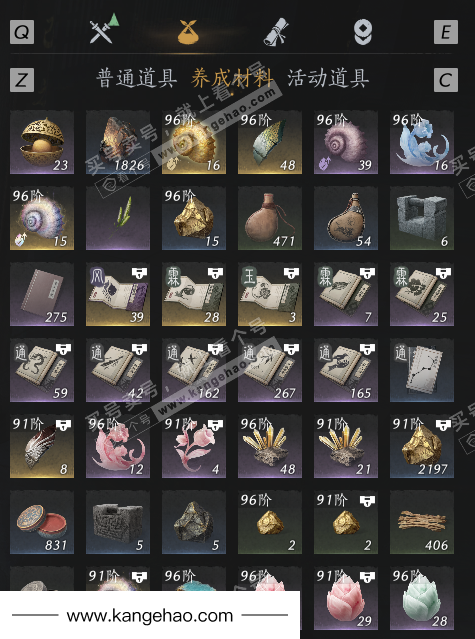
Task: Choose the 风 manual scroll with 39
Action: click(x=118, y=294)
